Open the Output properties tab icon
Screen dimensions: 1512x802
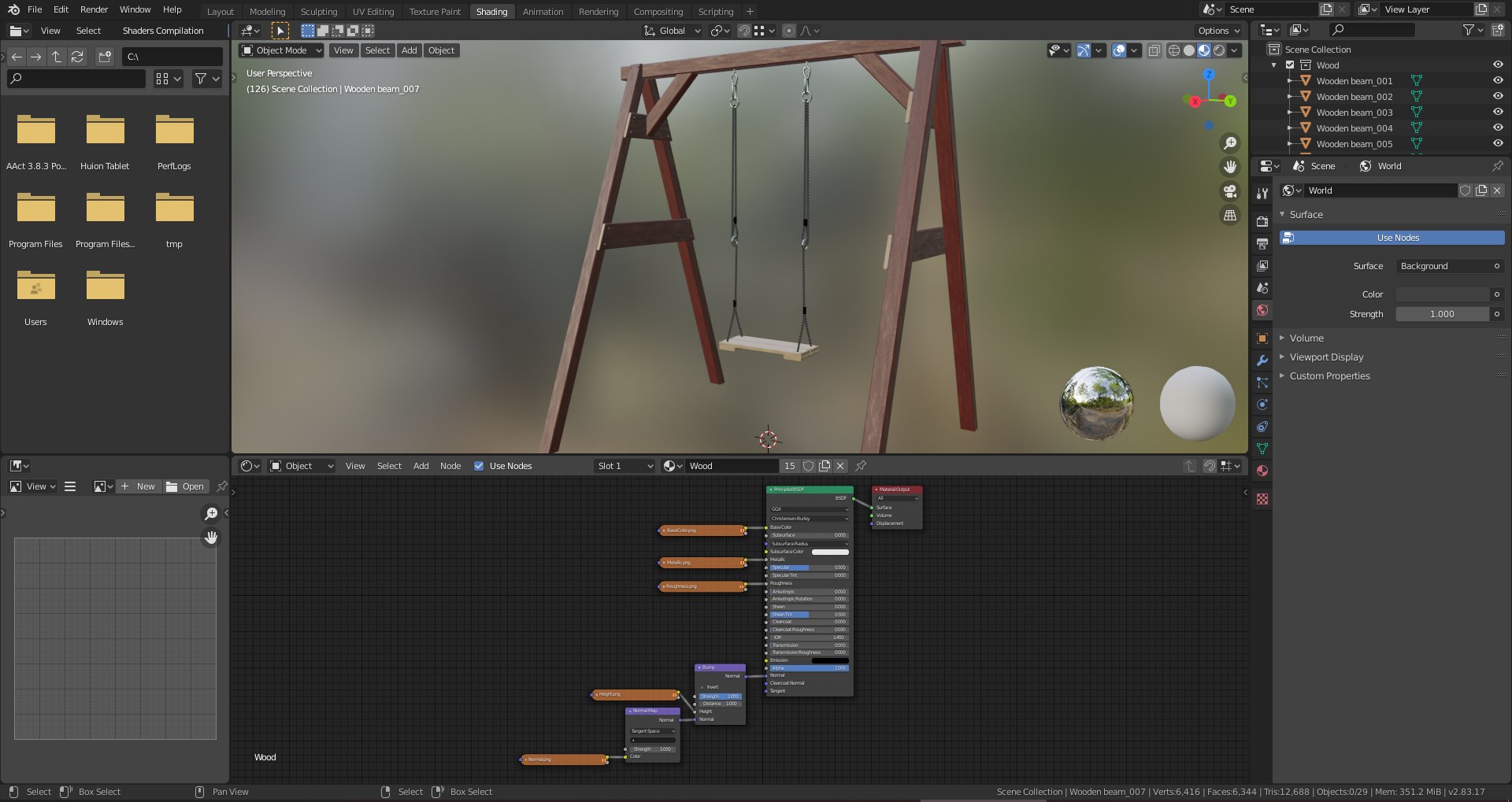(x=1262, y=243)
